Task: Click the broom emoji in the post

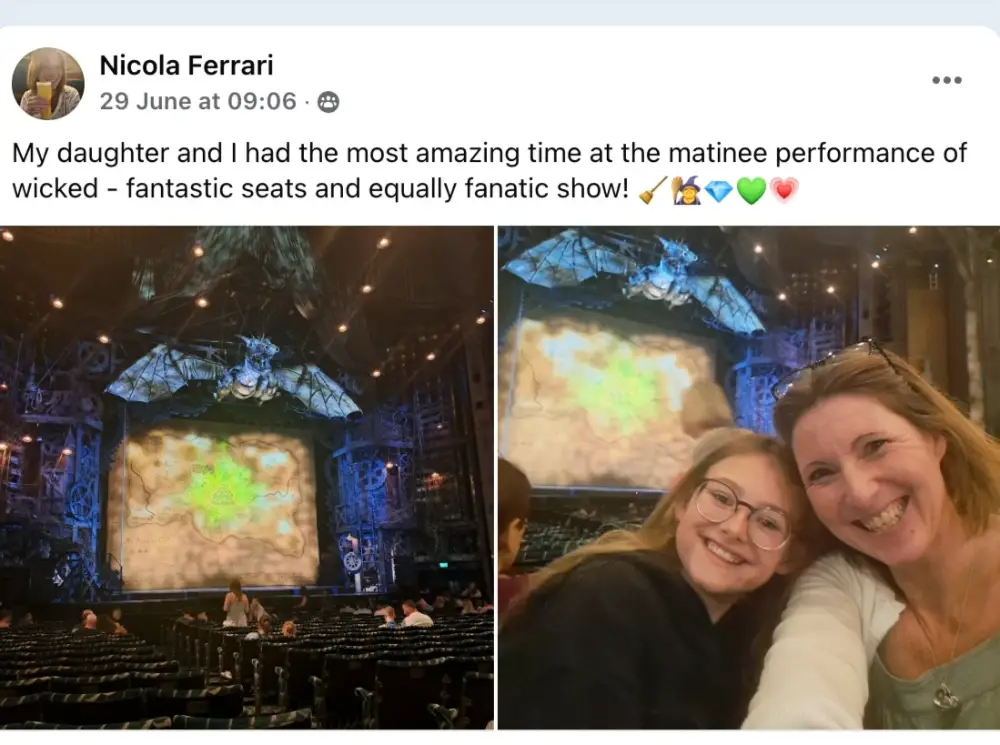Action: tap(653, 190)
